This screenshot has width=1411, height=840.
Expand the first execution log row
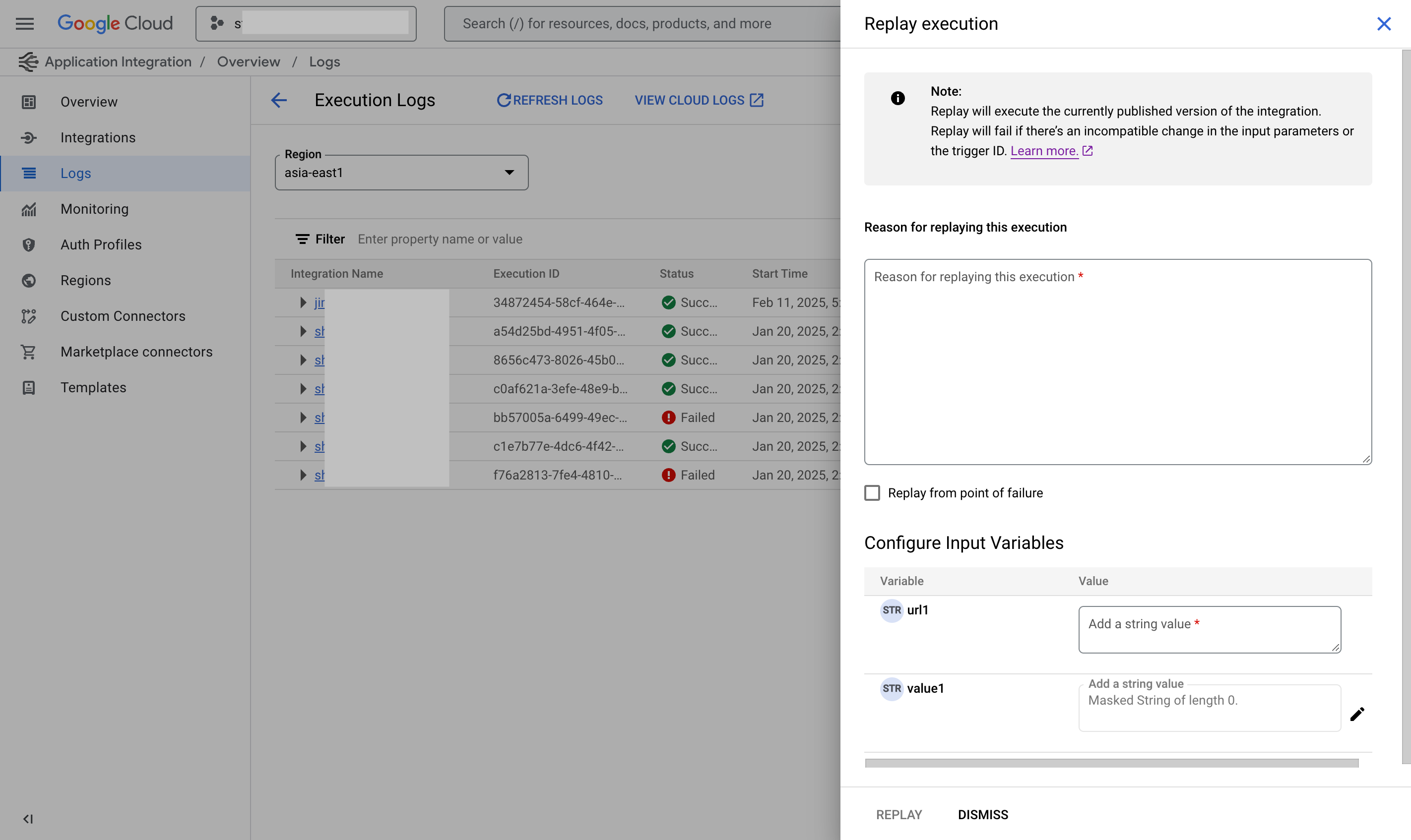pyautogui.click(x=303, y=303)
